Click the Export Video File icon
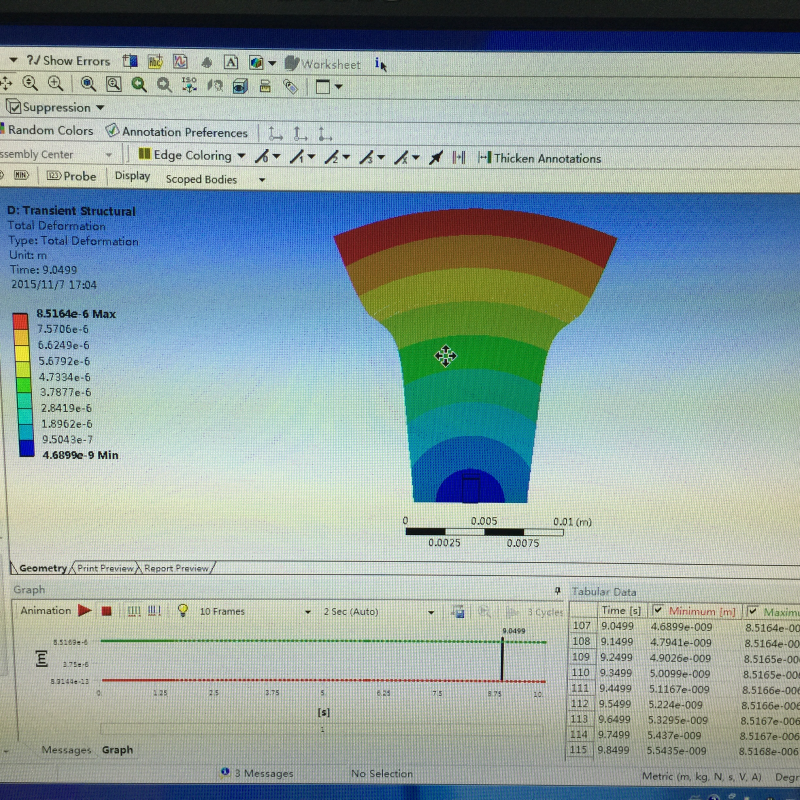The width and height of the screenshot is (800, 800). pos(458,612)
